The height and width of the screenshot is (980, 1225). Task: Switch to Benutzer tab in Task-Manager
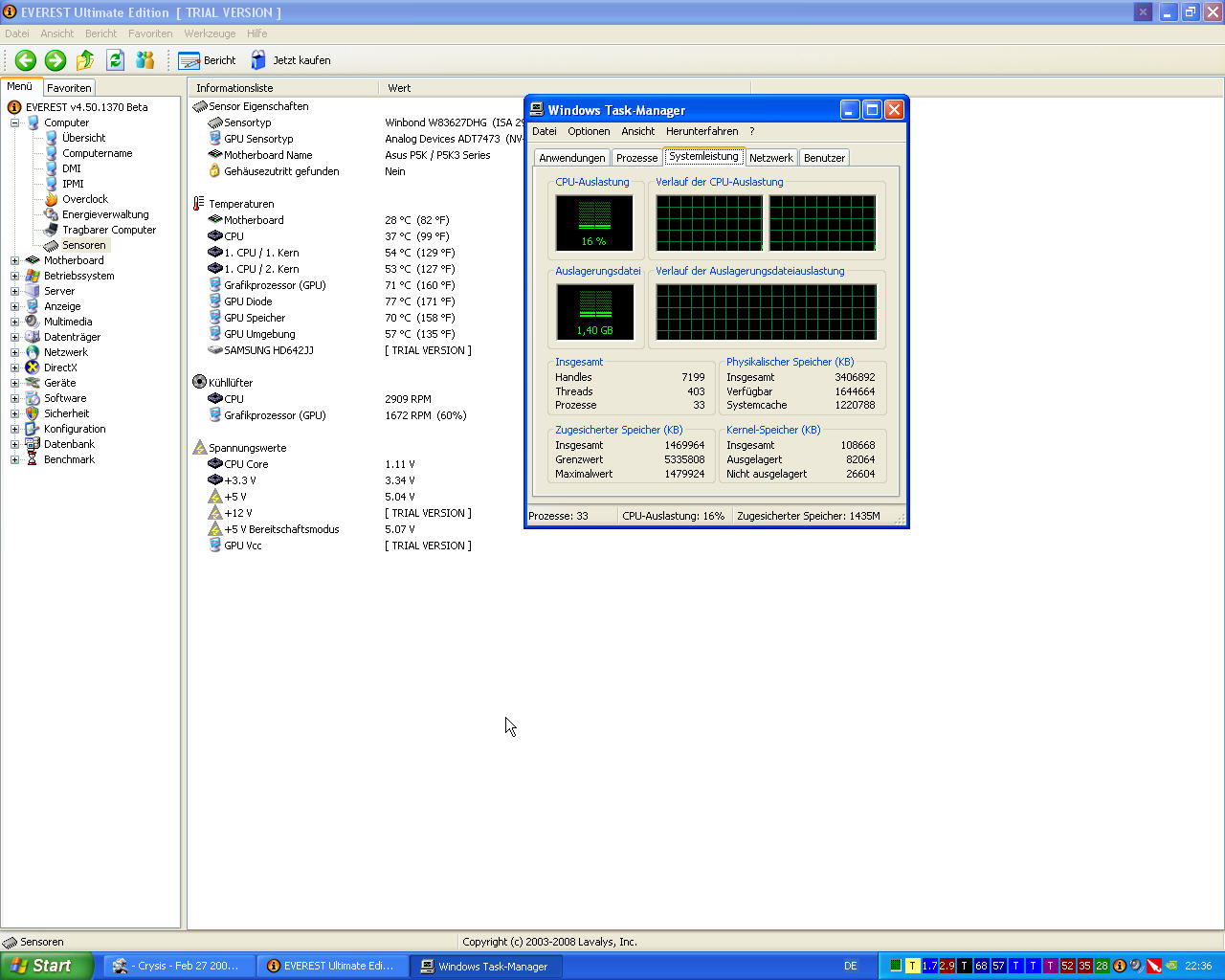(824, 158)
